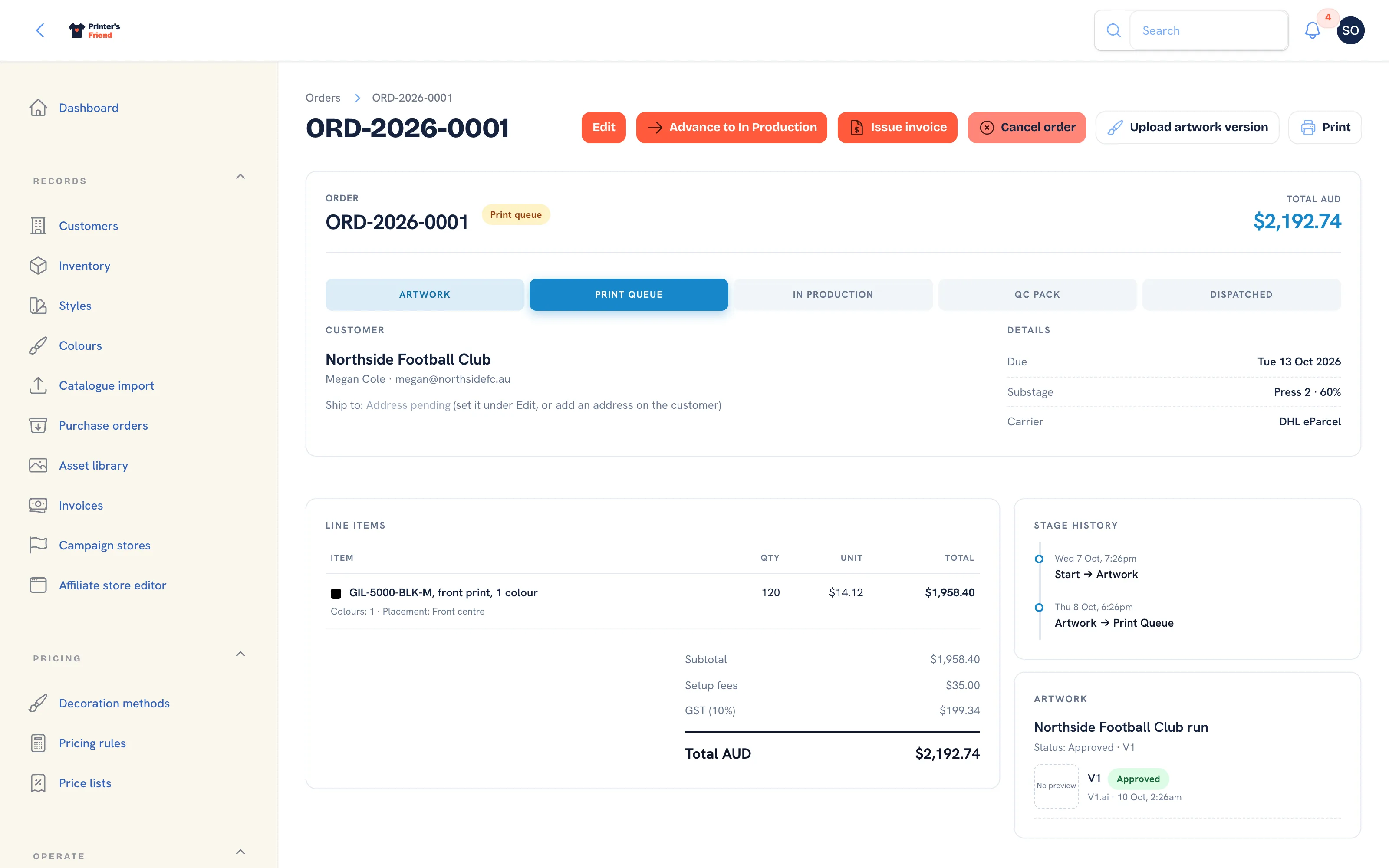Click the Print button
1389x868 pixels.
[1325, 128]
